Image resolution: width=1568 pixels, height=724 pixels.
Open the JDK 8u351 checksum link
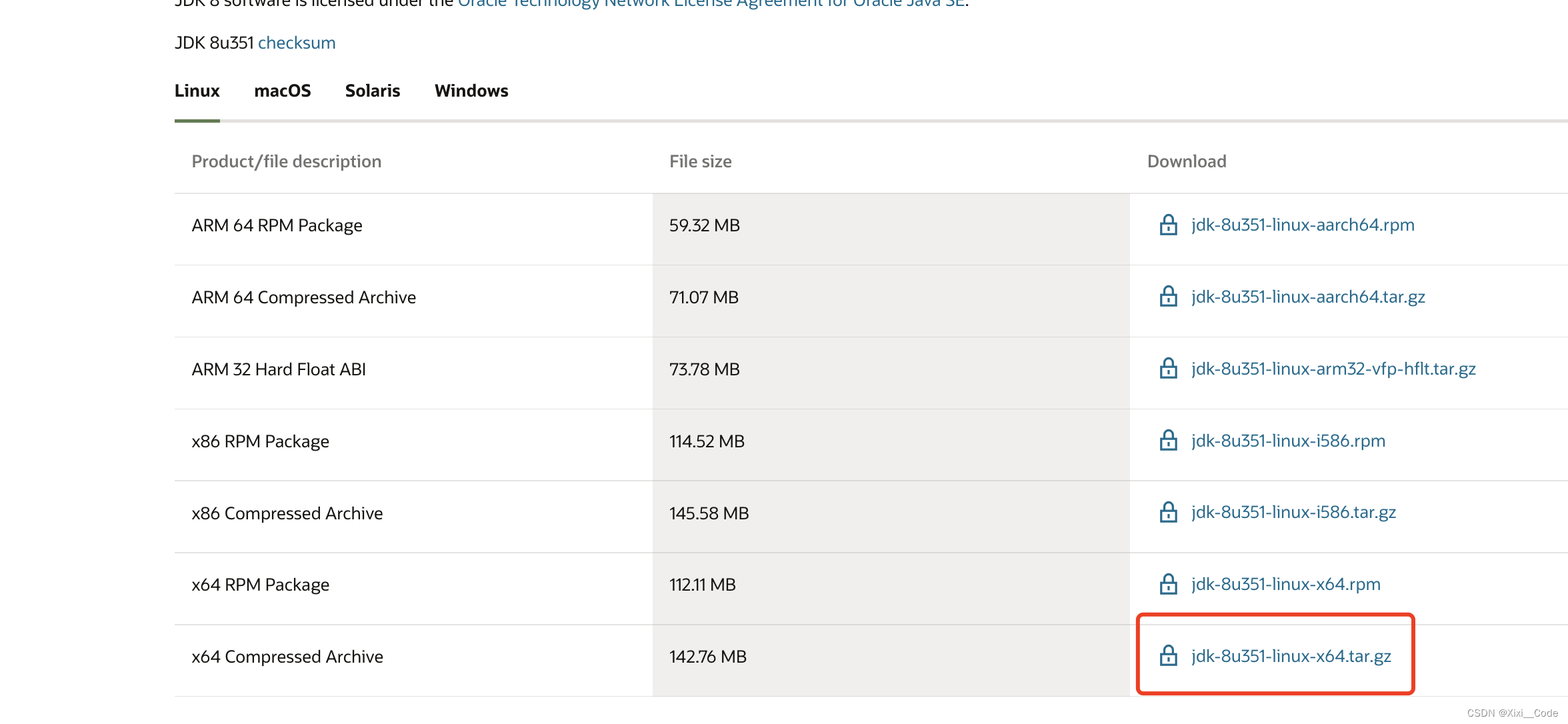coord(297,43)
